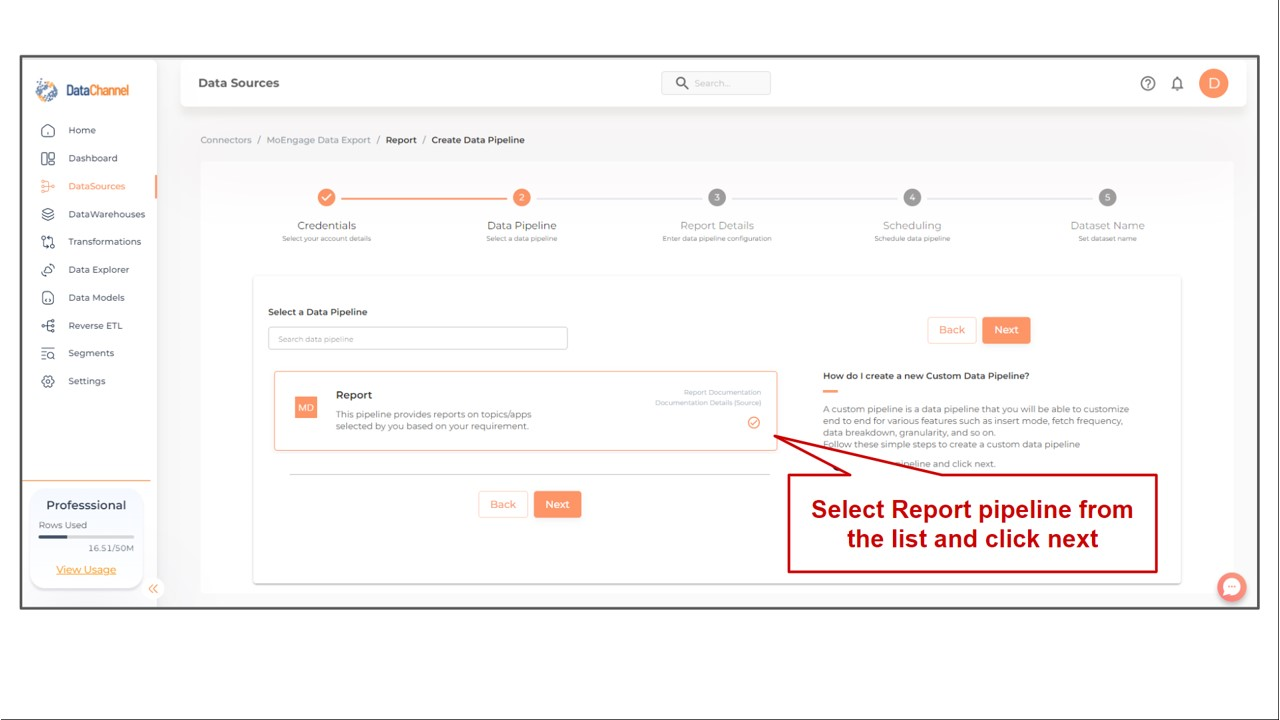1280x720 pixels.
Task: Open help question mark icon
Action: pyautogui.click(x=1148, y=83)
